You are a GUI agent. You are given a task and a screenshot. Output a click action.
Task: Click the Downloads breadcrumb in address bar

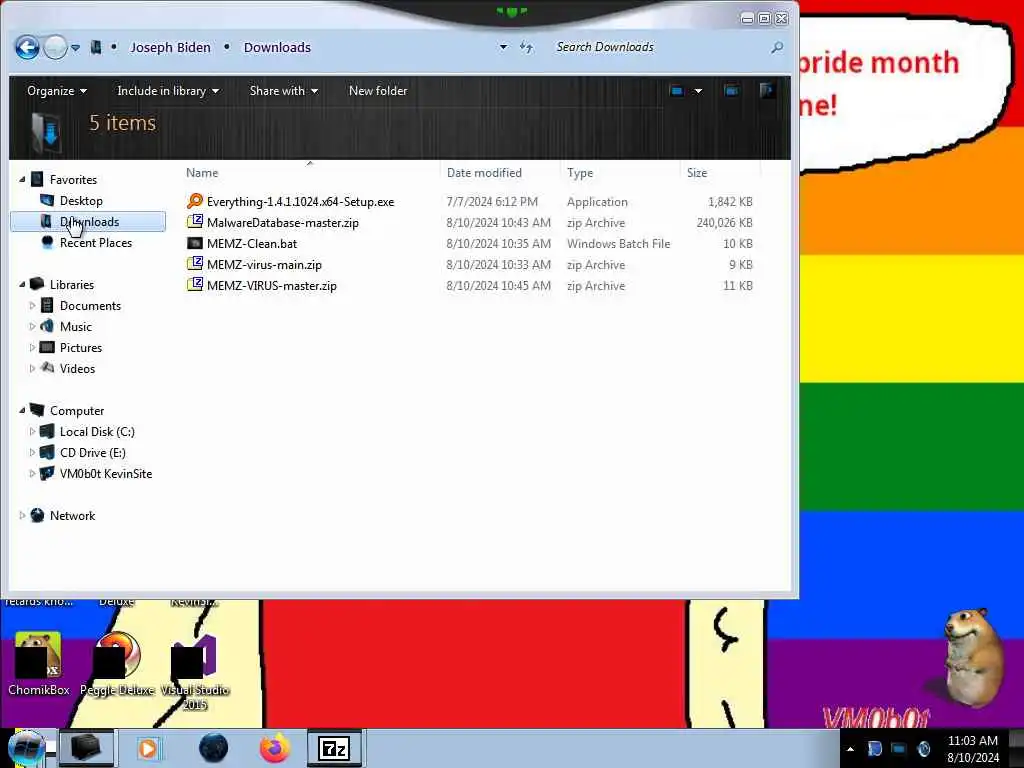[278, 48]
